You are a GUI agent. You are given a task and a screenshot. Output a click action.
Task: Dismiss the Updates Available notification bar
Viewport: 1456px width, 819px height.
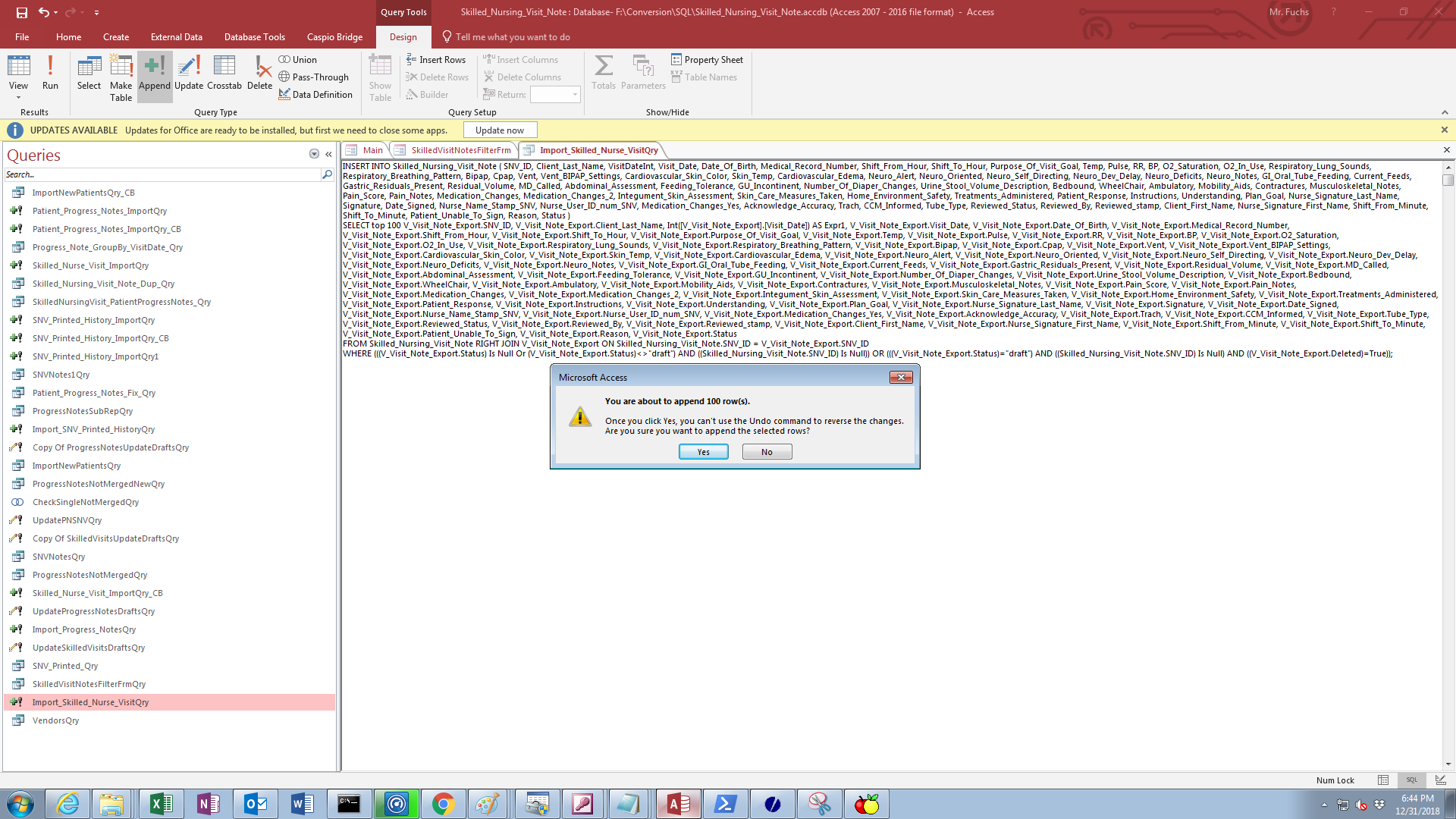pos(1444,130)
